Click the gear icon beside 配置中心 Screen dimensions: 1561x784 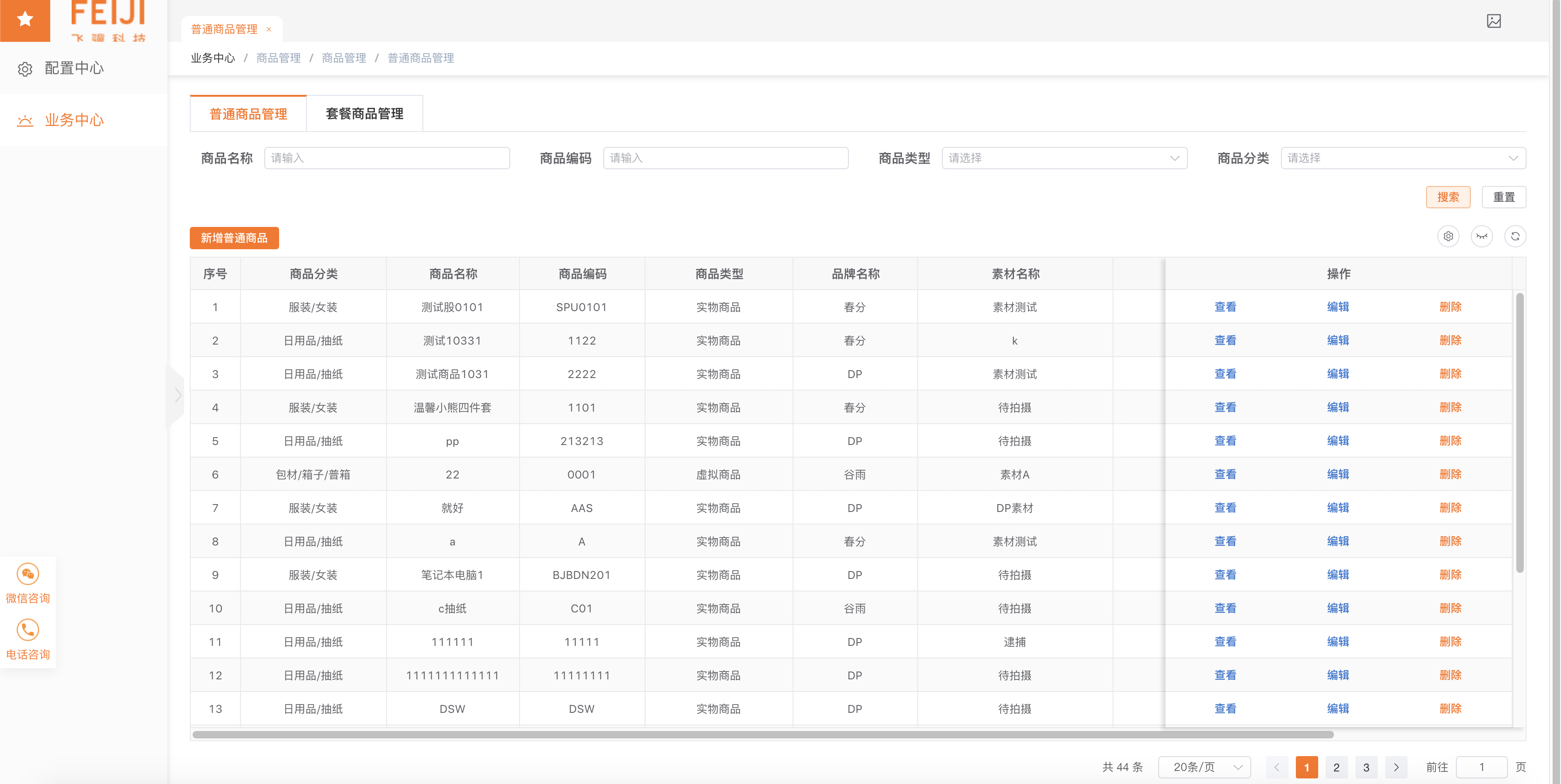click(x=25, y=69)
